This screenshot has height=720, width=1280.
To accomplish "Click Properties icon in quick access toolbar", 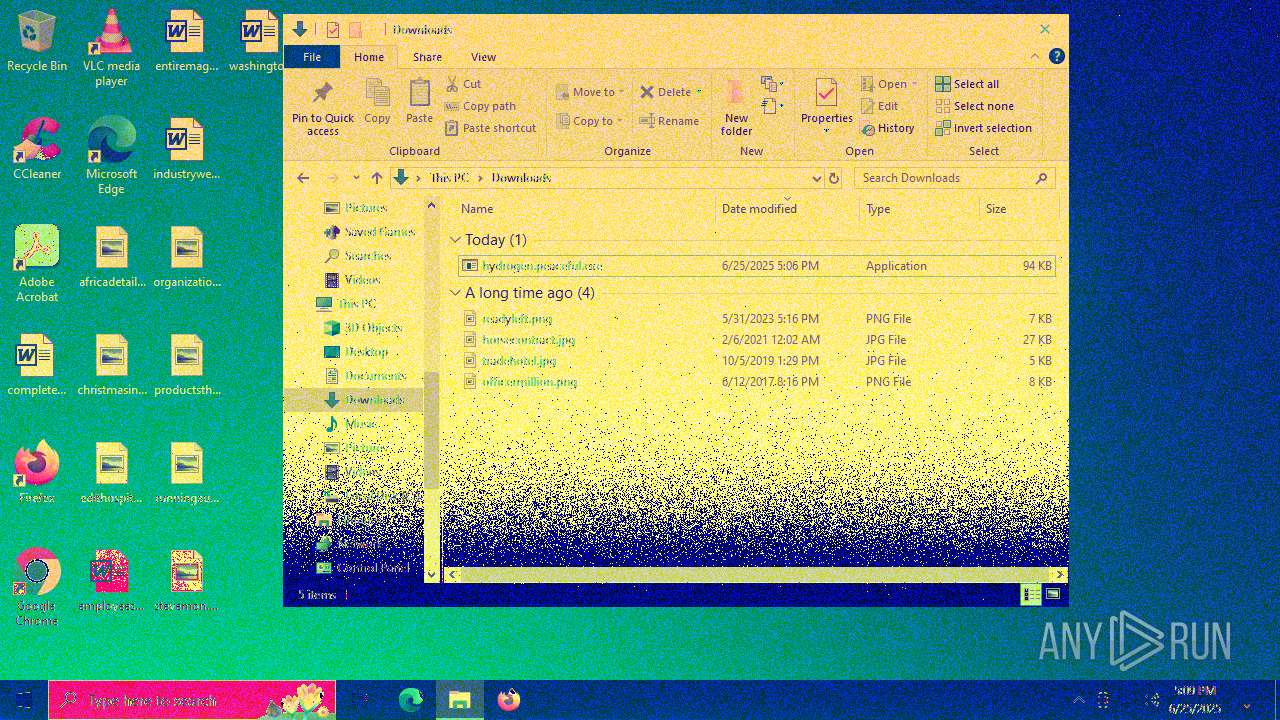I will click(x=332, y=30).
